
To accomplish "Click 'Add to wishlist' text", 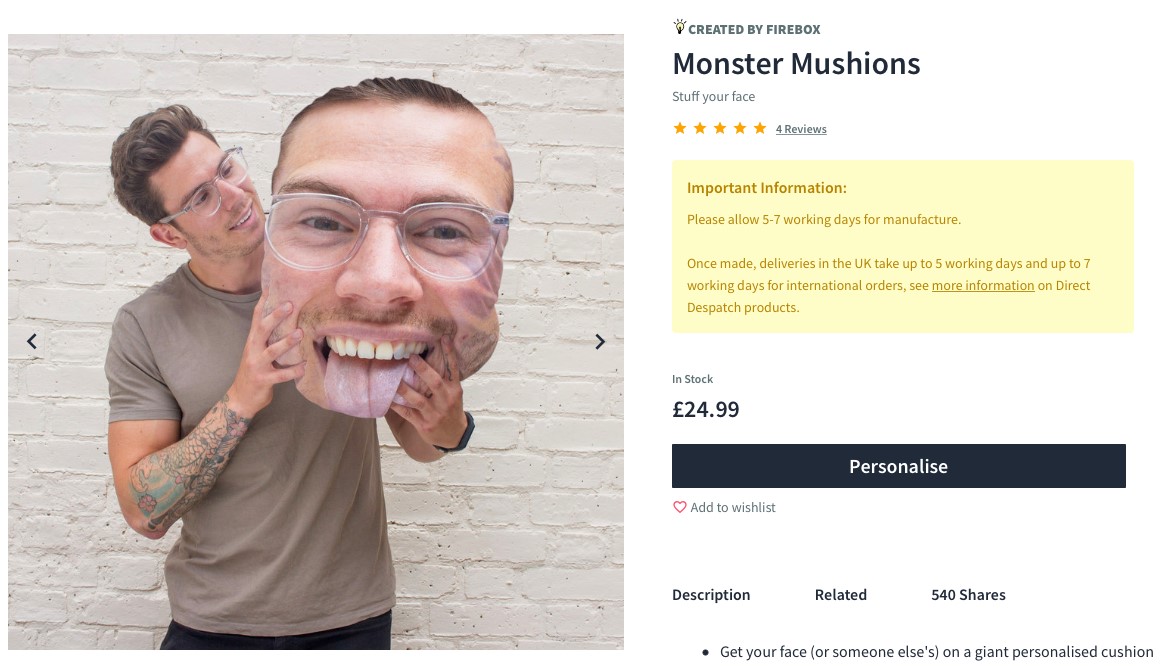I will [x=733, y=507].
